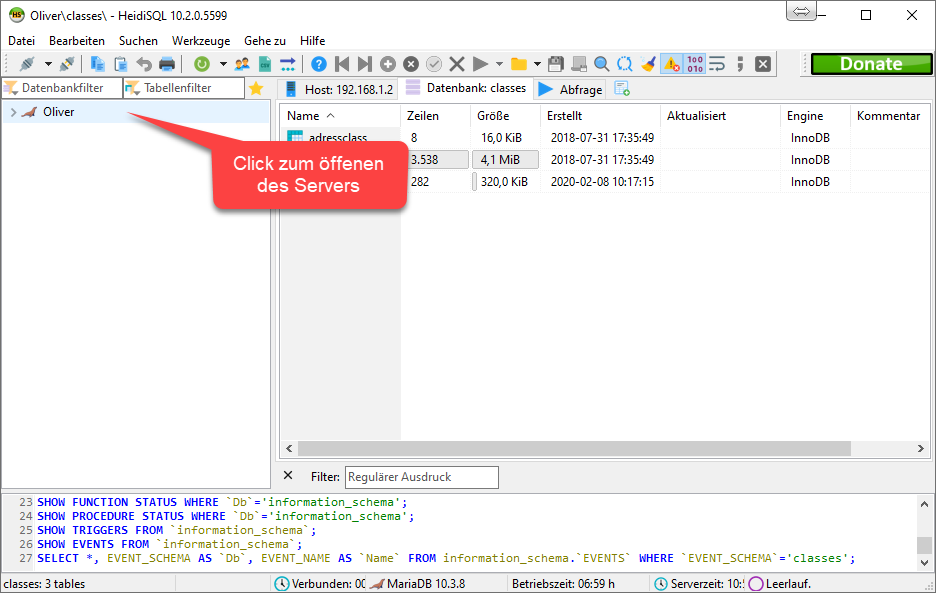
Task: Click the save floppy disk icon
Action: pyautogui.click(x=556, y=64)
